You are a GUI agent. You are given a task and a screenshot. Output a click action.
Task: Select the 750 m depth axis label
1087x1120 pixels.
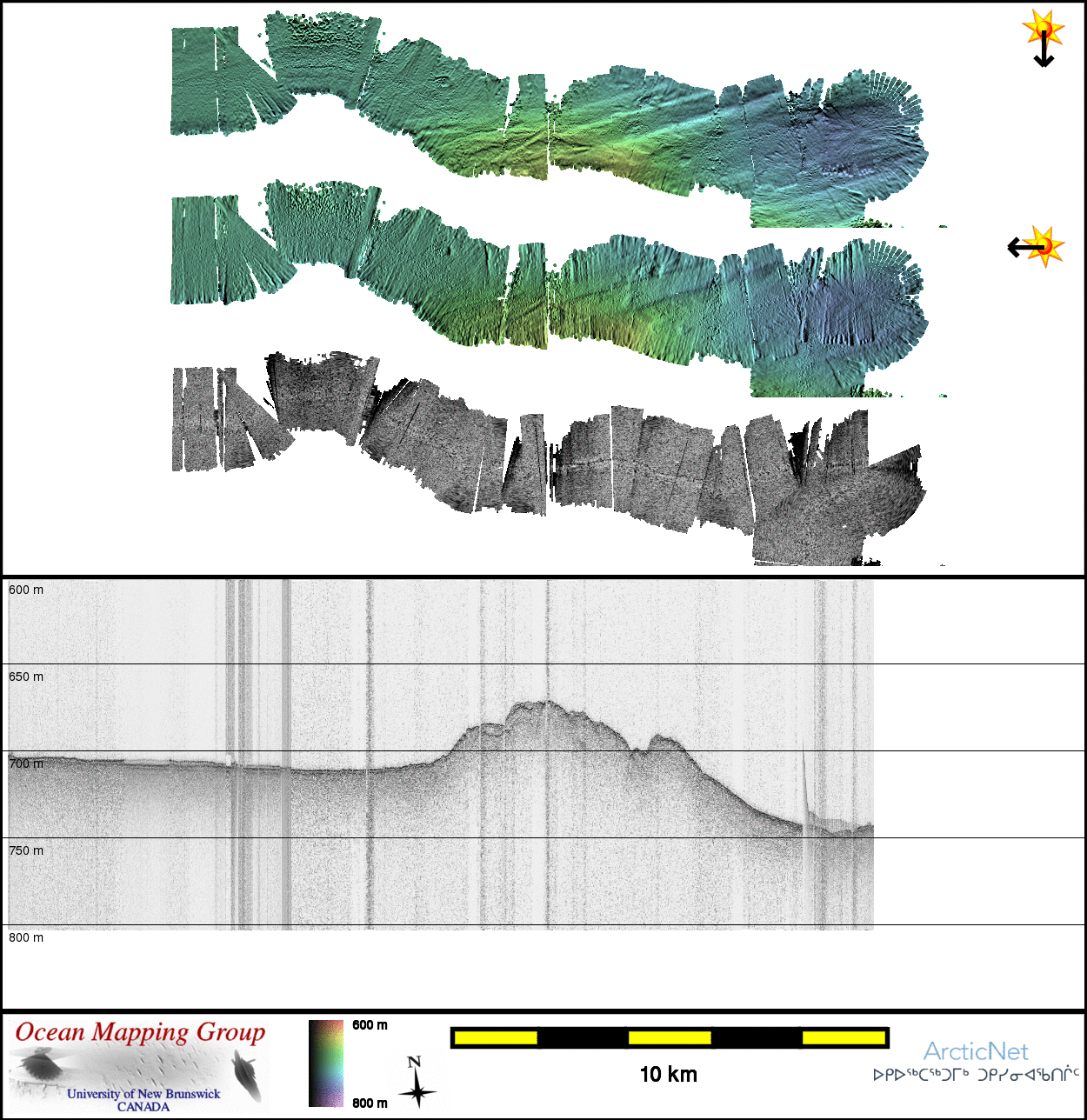click(x=26, y=850)
